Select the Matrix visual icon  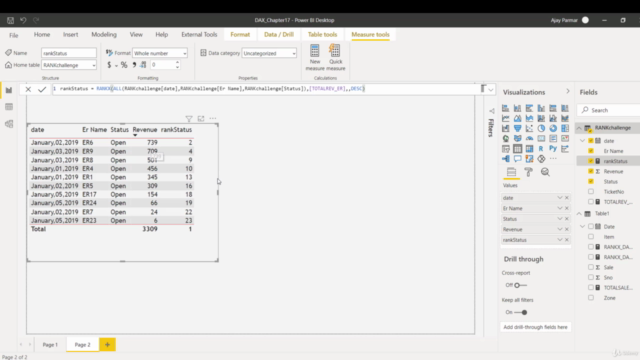point(529,149)
